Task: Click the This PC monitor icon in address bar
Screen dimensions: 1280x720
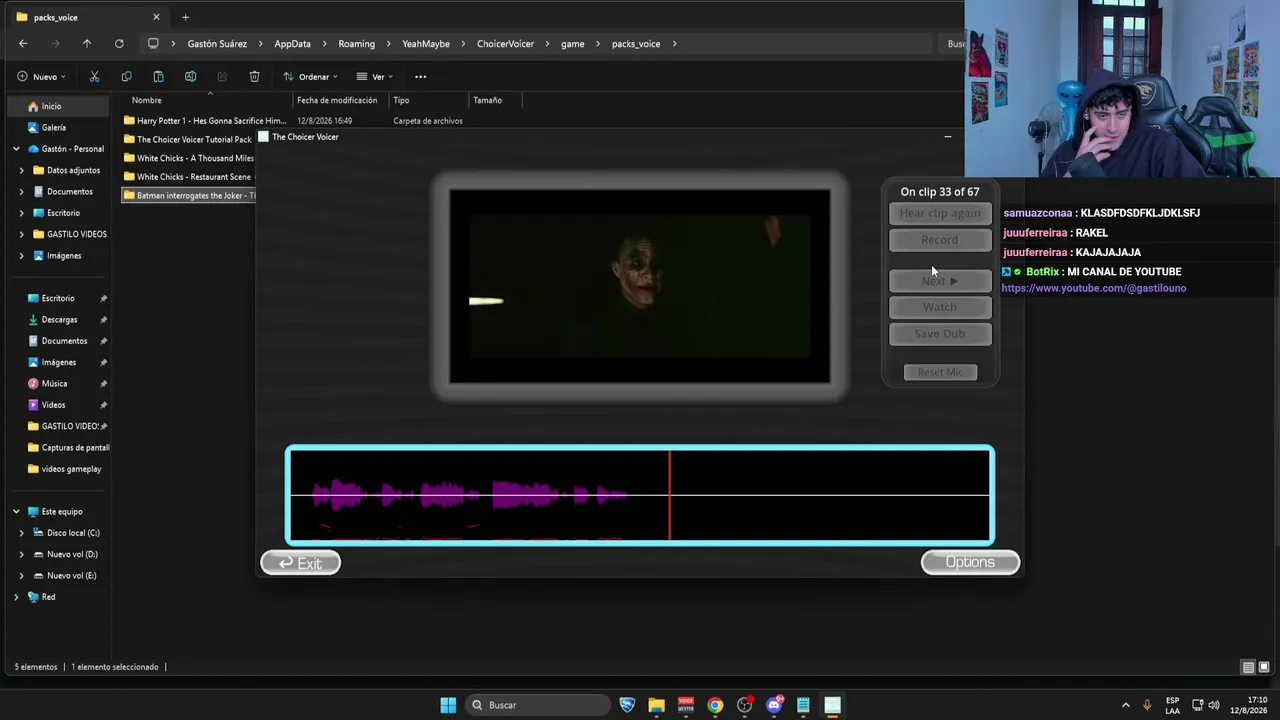Action: point(153,43)
